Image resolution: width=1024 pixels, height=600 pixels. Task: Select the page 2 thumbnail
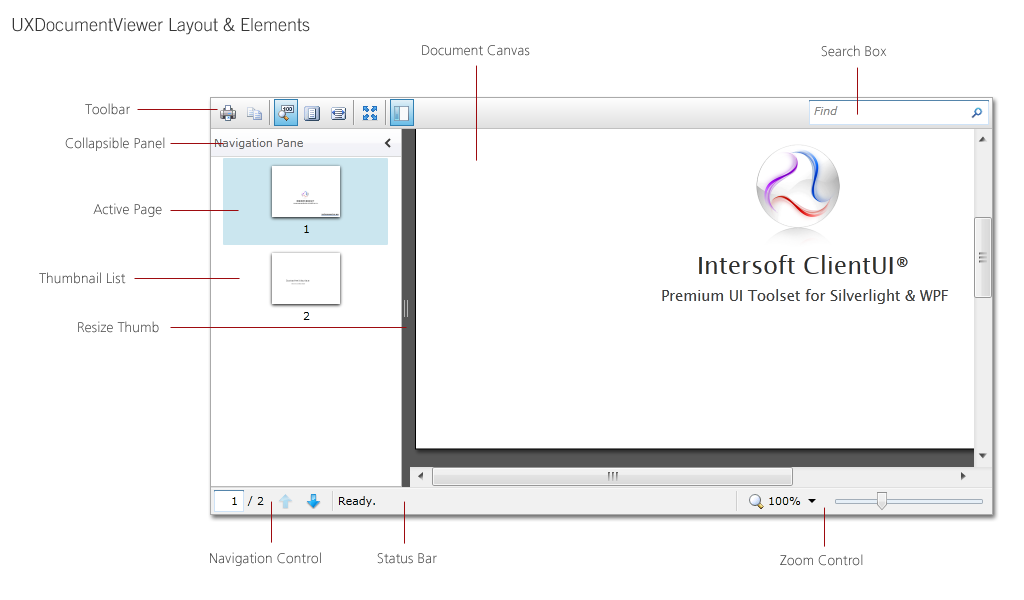pyautogui.click(x=306, y=279)
